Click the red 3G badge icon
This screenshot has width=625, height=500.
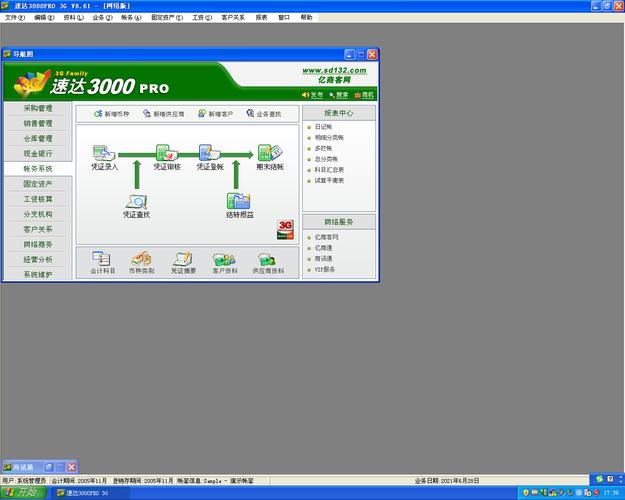pos(285,229)
